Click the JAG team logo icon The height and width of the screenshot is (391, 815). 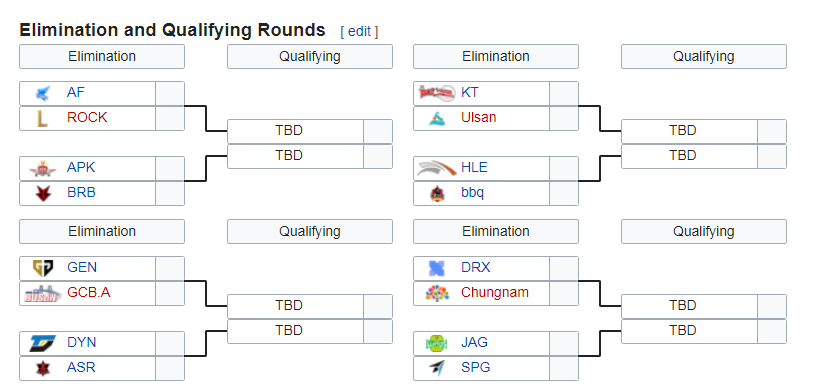point(437,343)
